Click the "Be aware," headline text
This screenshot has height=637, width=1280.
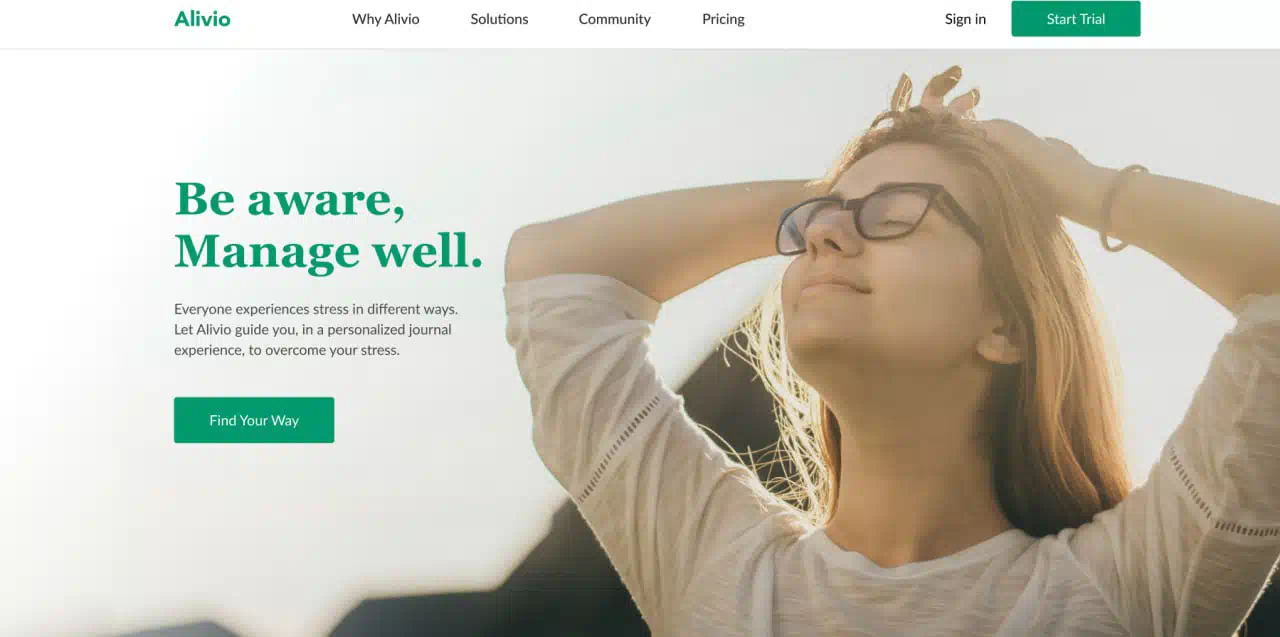290,199
